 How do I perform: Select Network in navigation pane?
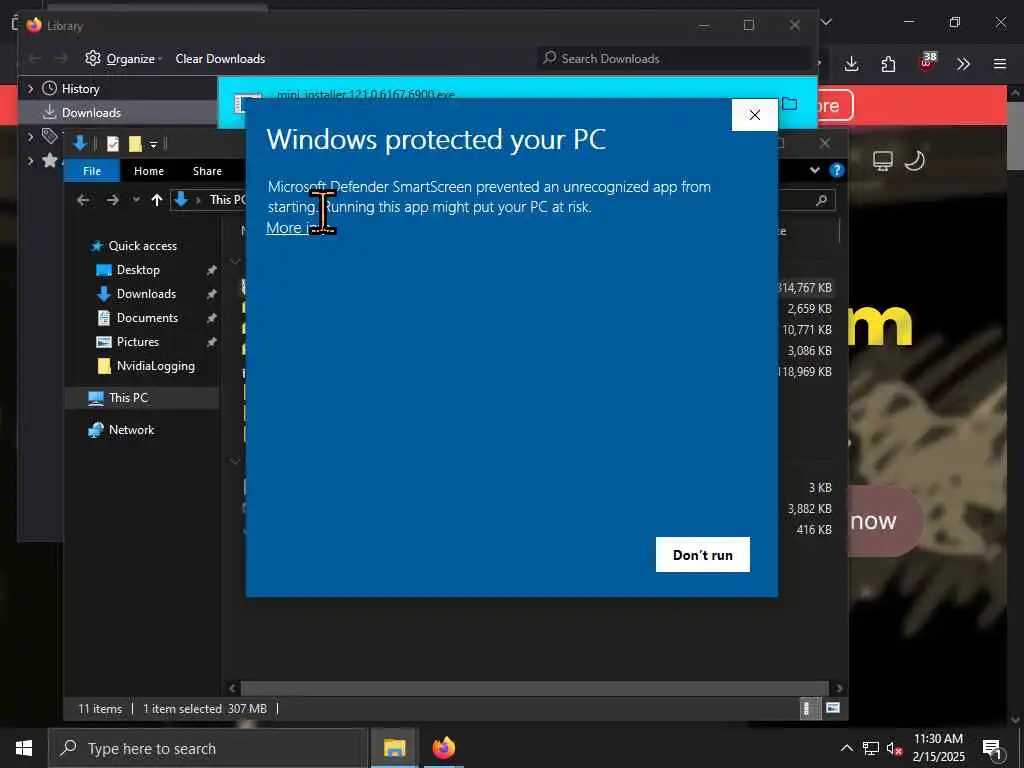[x=131, y=430]
